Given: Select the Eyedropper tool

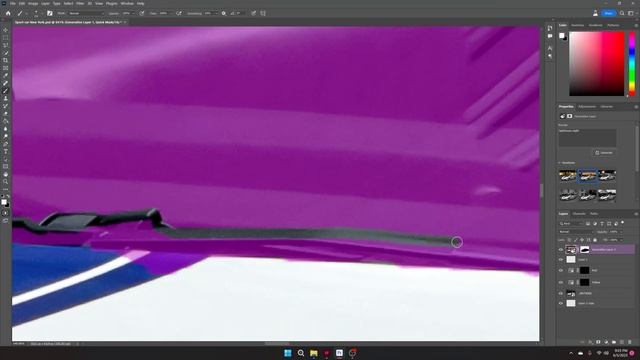Looking at the screenshot, I should [x=5, y=76].
